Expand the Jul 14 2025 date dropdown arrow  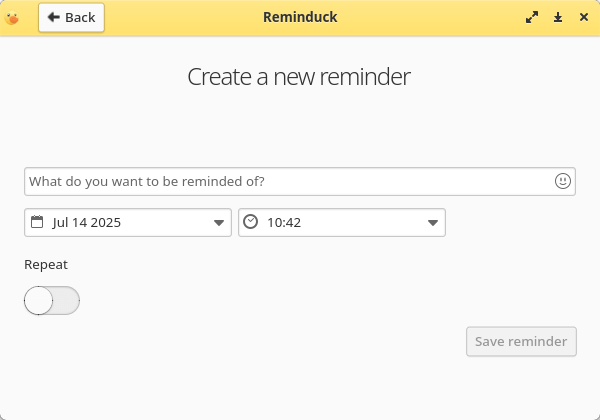[219, 223]
